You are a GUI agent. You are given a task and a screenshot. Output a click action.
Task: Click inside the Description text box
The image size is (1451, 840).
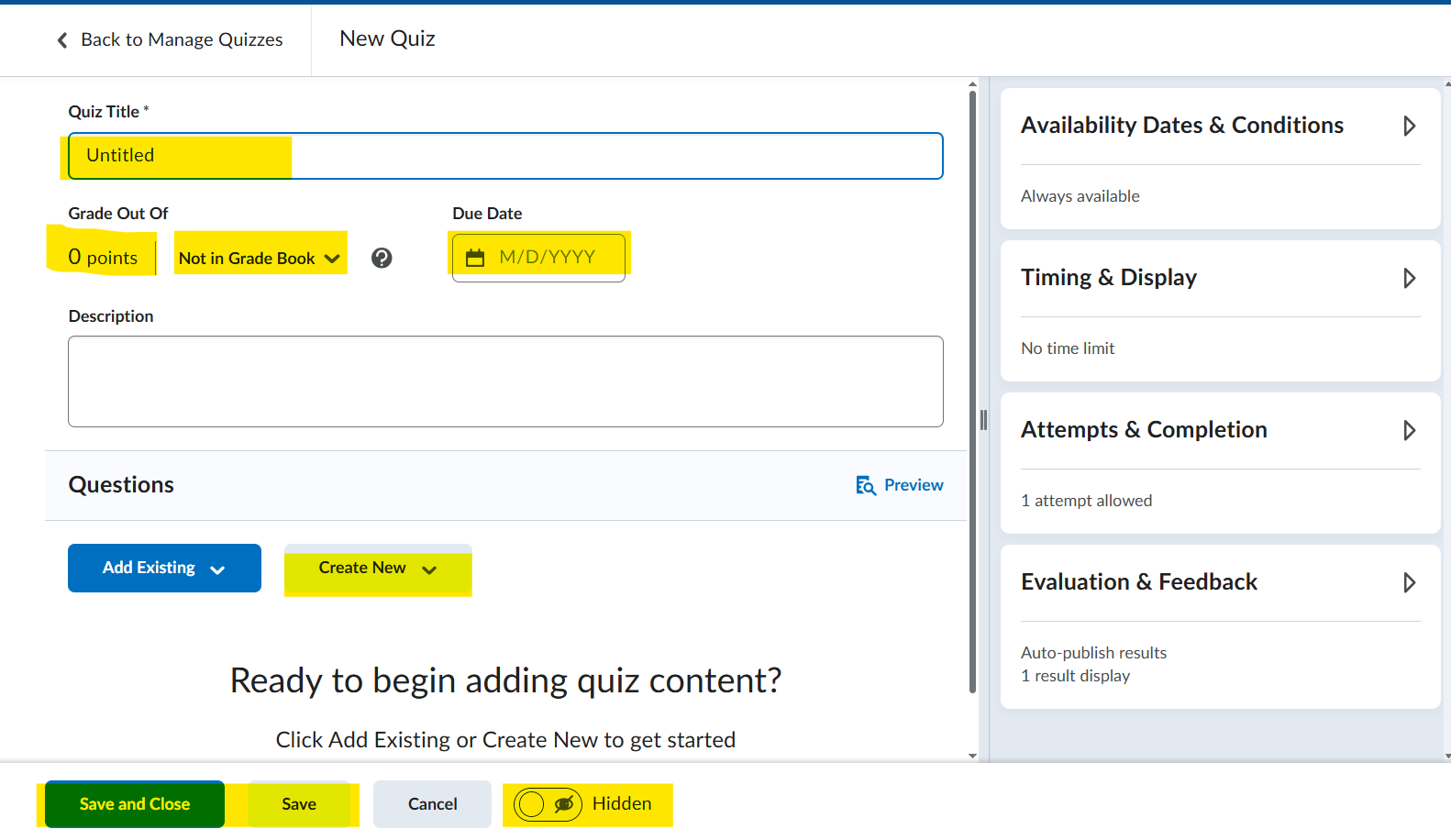(x=505, y=381)
